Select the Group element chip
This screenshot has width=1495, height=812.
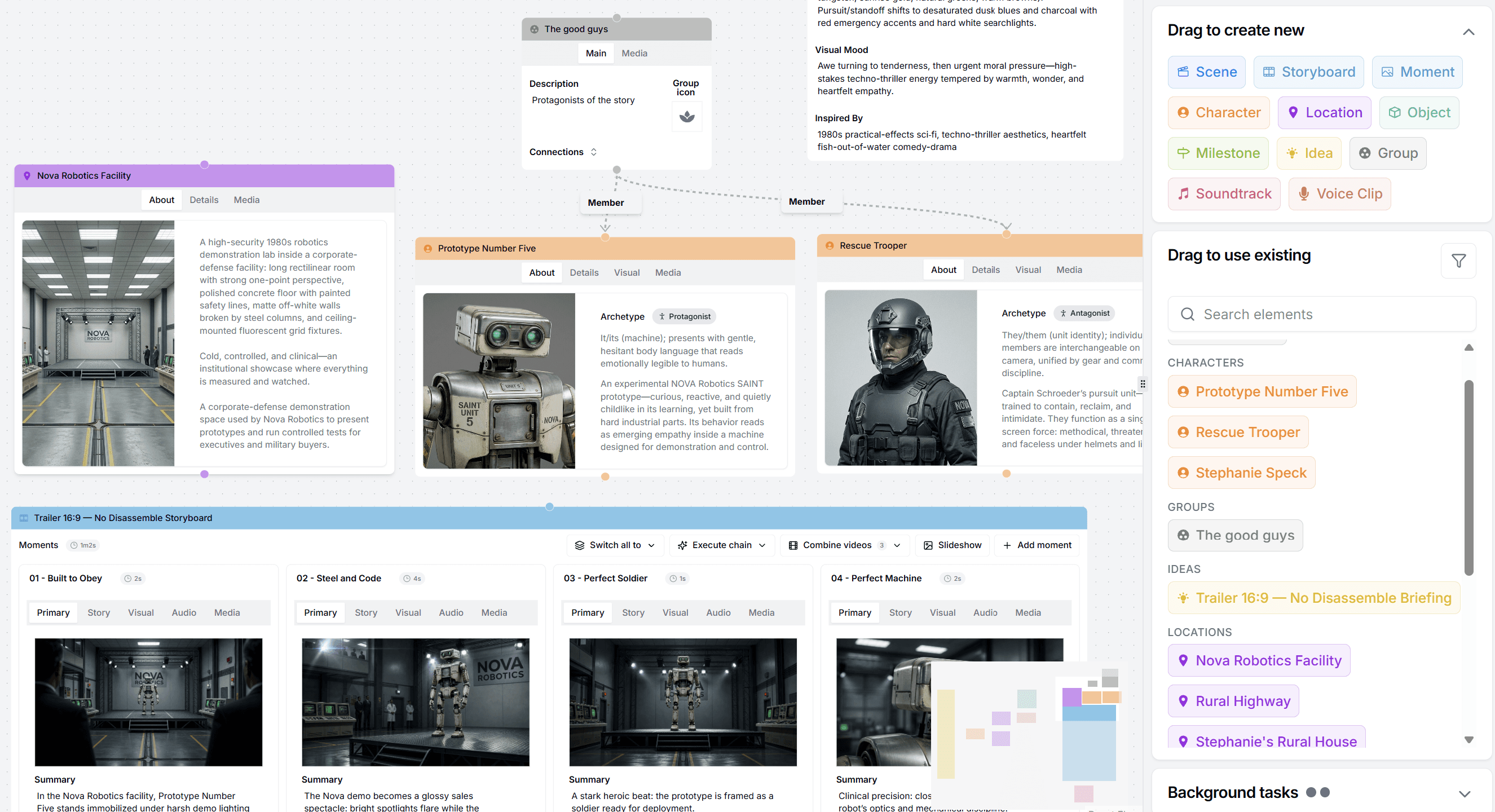coord(1388,153)
